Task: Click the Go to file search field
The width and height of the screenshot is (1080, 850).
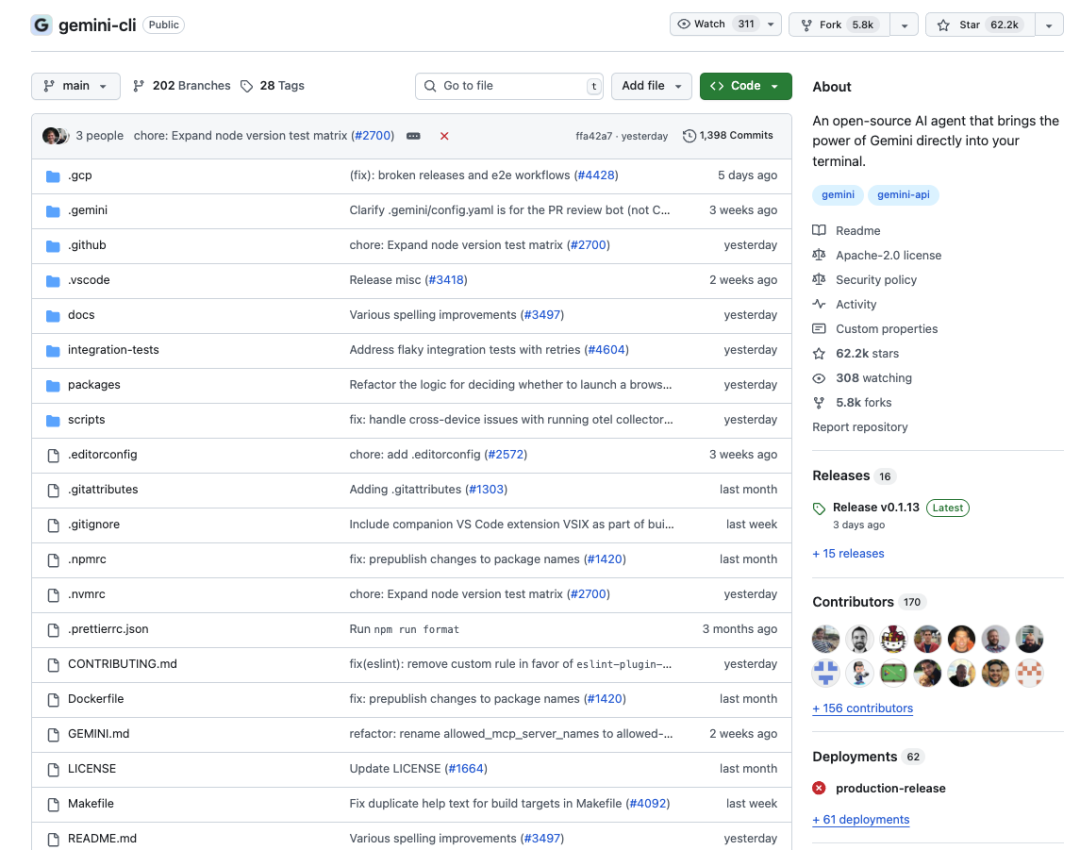Action: point(509,86)
